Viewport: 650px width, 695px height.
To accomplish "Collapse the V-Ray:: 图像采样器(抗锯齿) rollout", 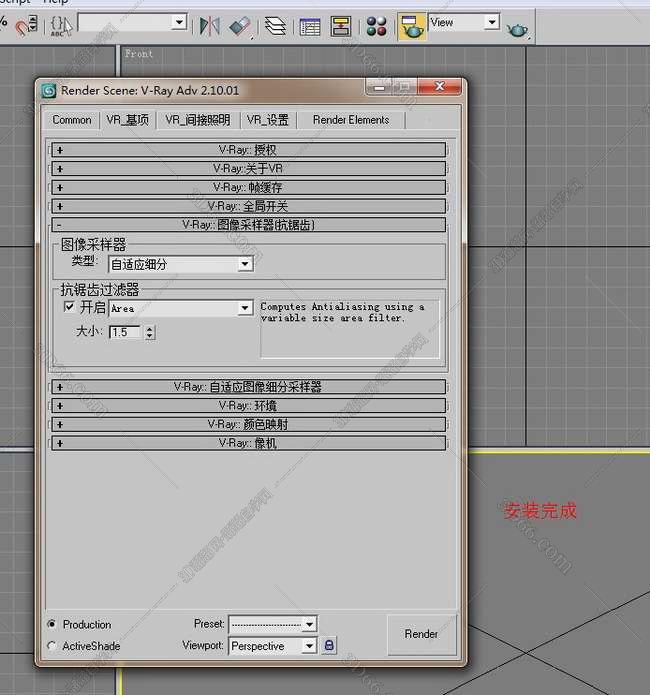I will [x=248, y=225].
